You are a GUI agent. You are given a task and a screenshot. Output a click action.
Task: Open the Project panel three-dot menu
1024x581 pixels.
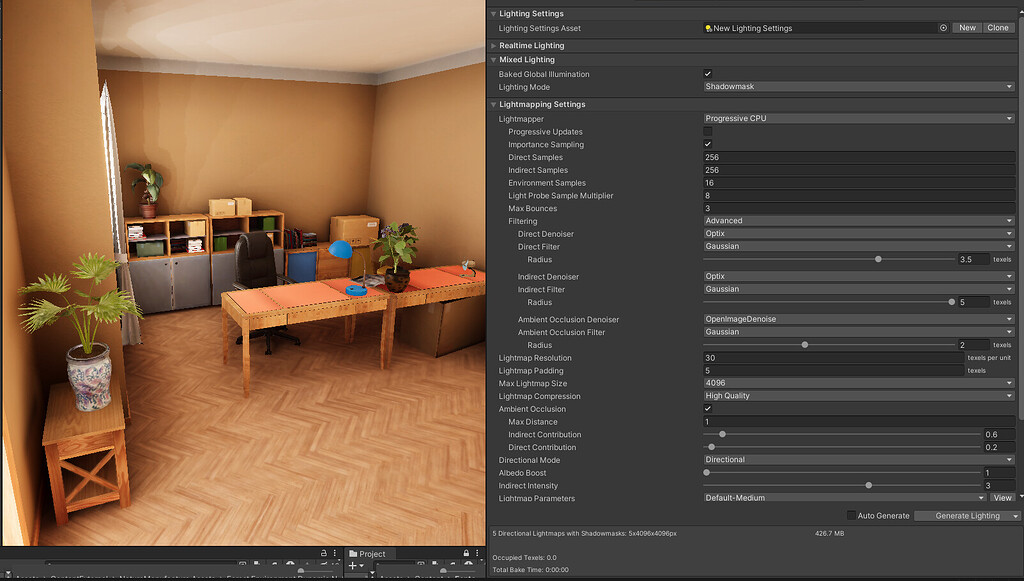[477, 553]
